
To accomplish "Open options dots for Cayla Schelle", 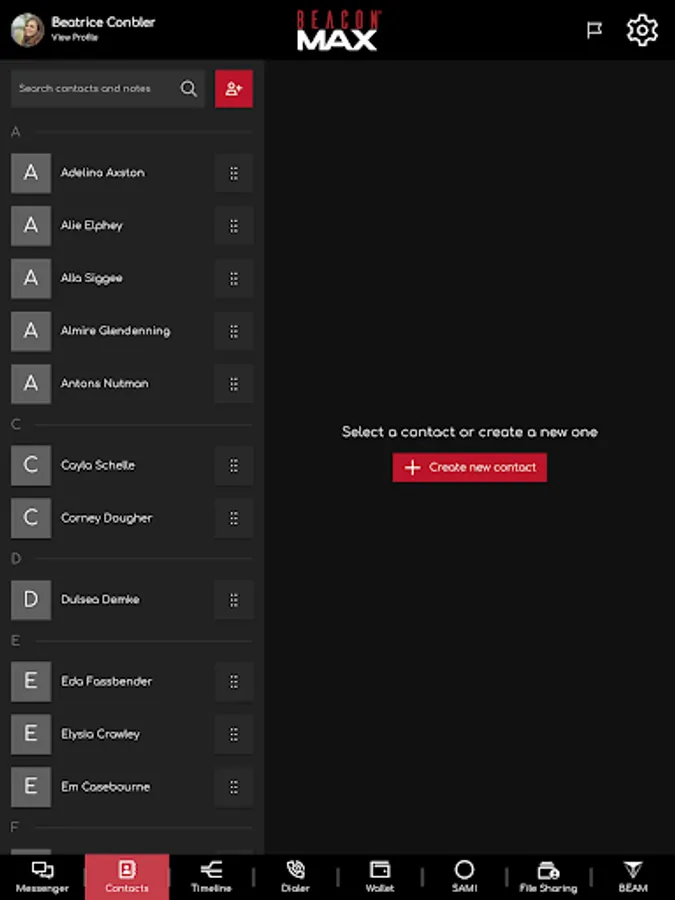I will [x=234, y=465].
